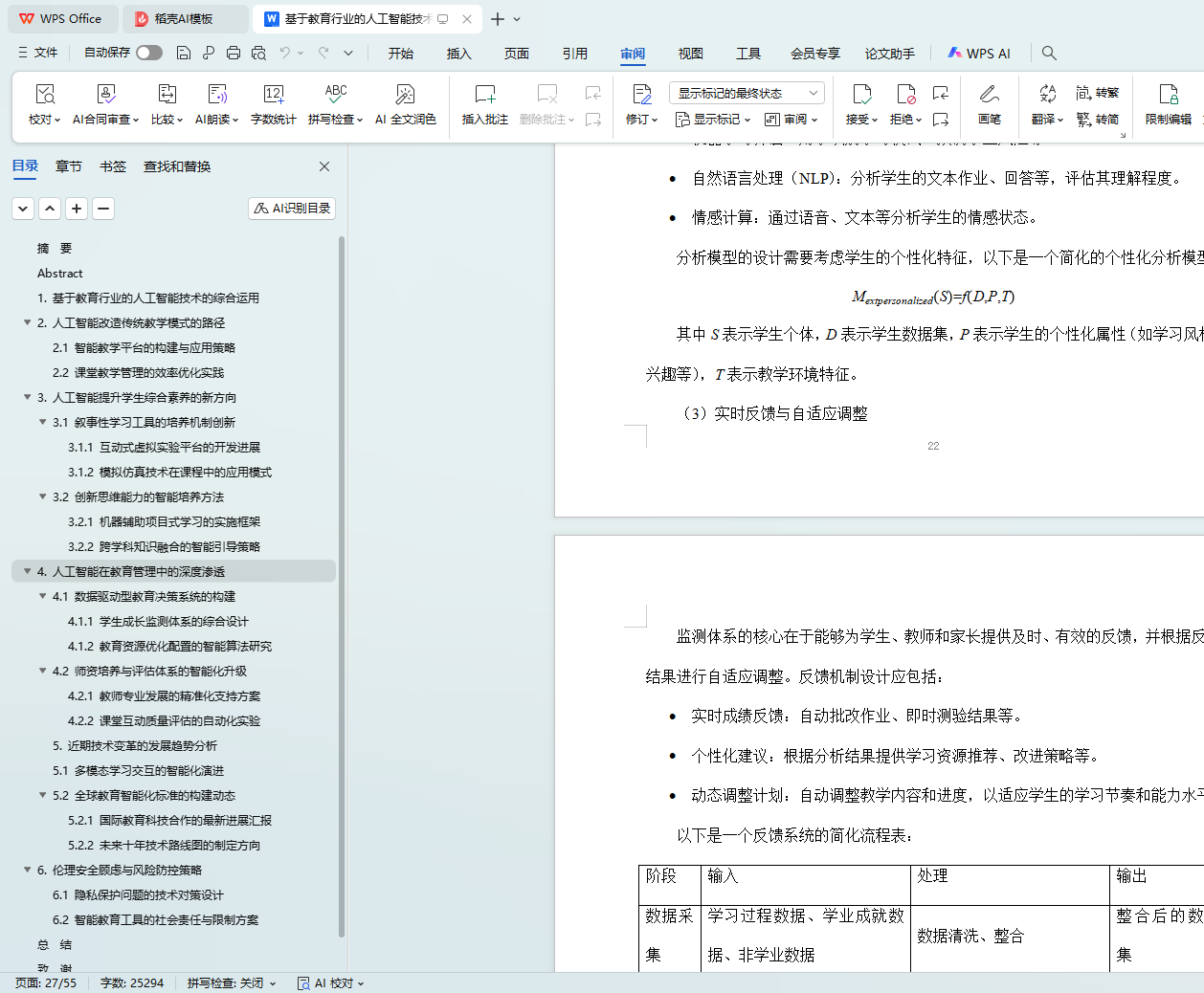Open the 拼写检查 dropdown in status bar
1204x993 pixels.
pyautogui.click(x=232, y=982)
